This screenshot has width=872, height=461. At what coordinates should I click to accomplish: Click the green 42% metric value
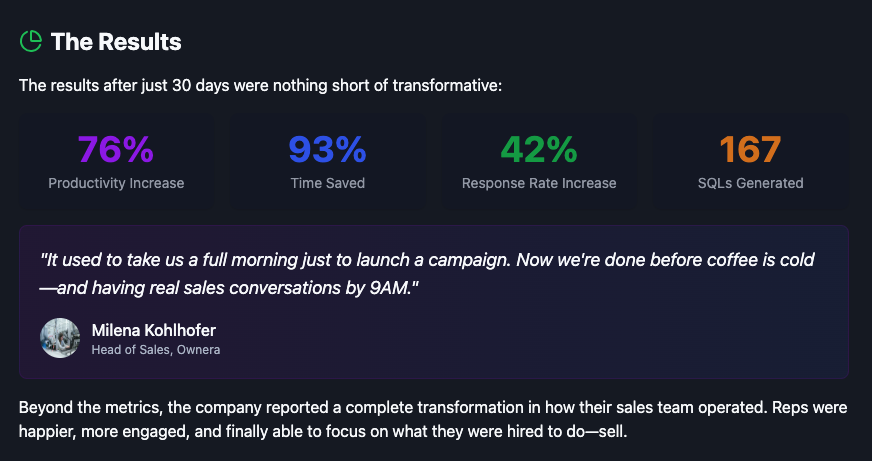coord(539,149)
